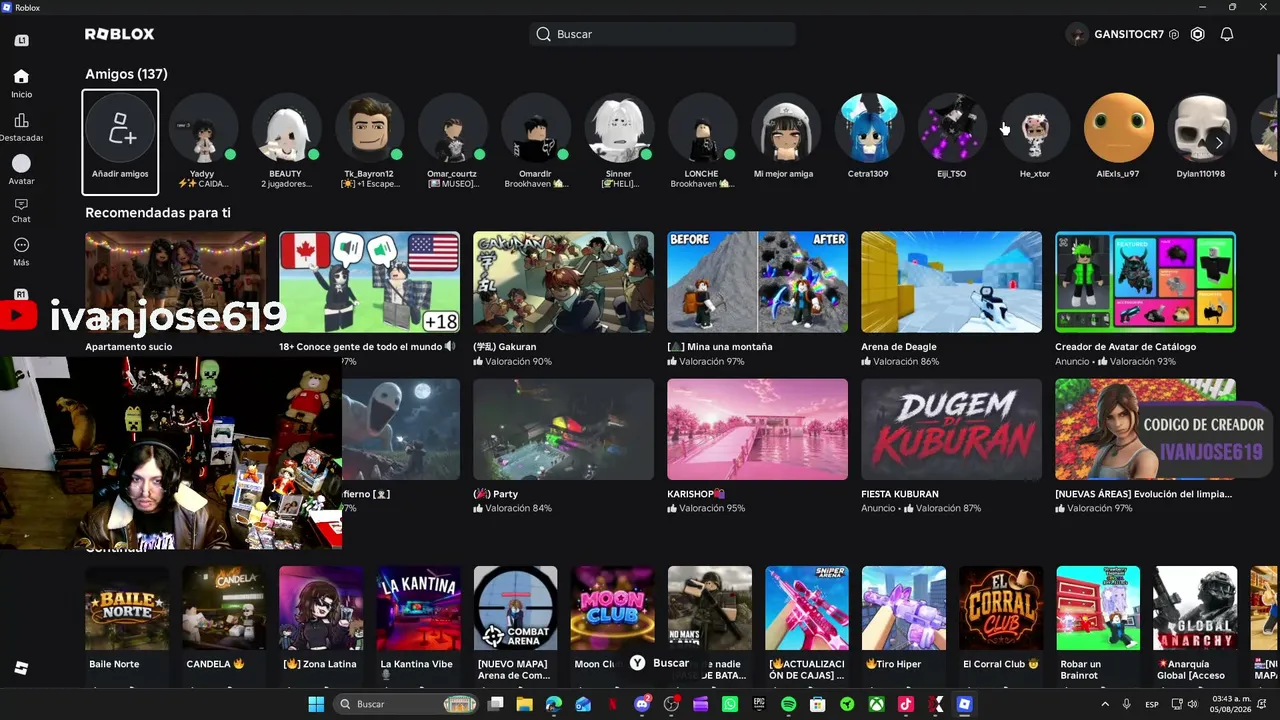The width and height of the screenshot is (1280, 720).
Task: Open Spotify from the taskbar
Action: (788, 704)
